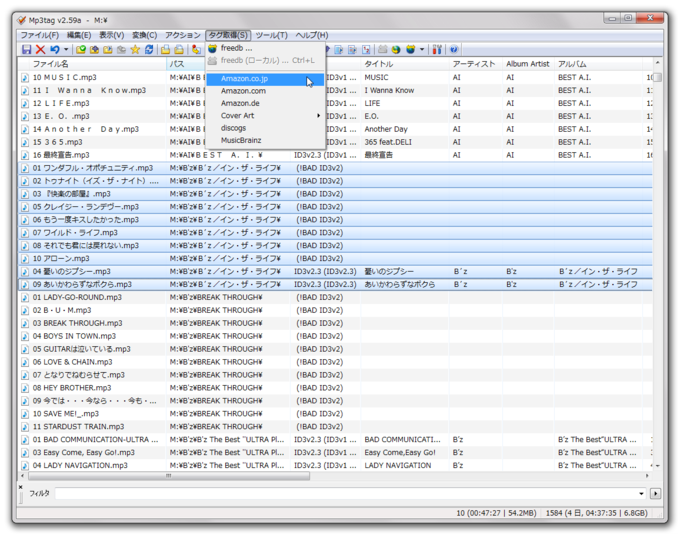Click status bar total 1584 files entry
Image resolution: width=680 pixels, height=535 pixels.
(596, 513)
